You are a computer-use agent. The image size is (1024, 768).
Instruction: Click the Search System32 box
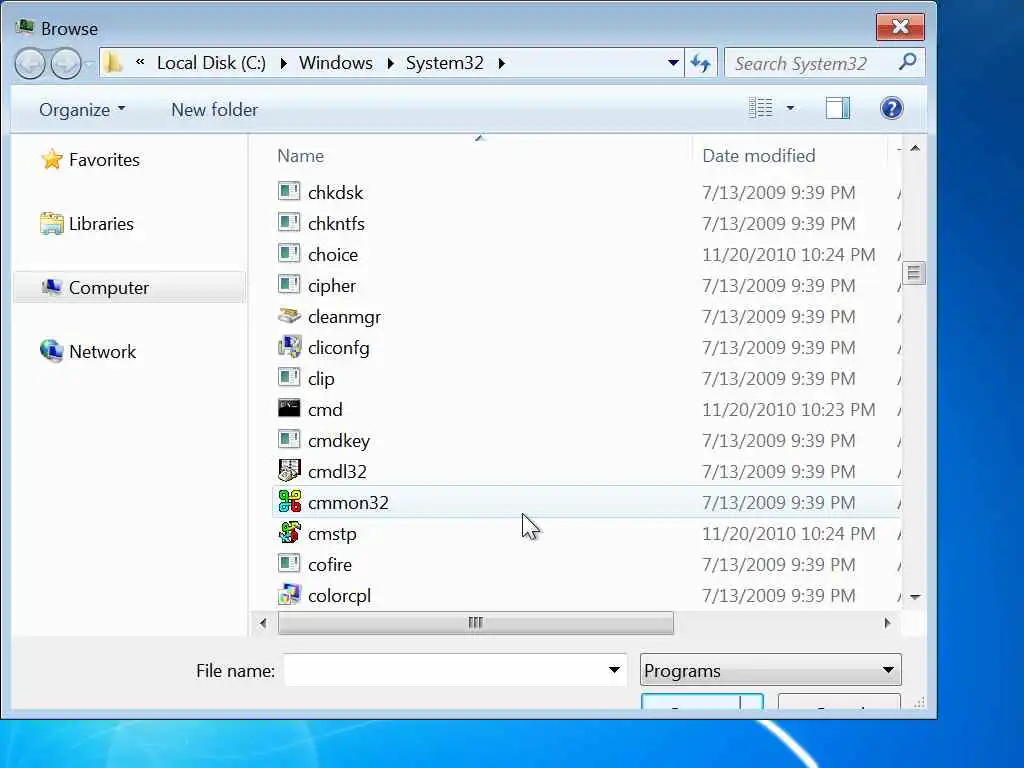824,63
